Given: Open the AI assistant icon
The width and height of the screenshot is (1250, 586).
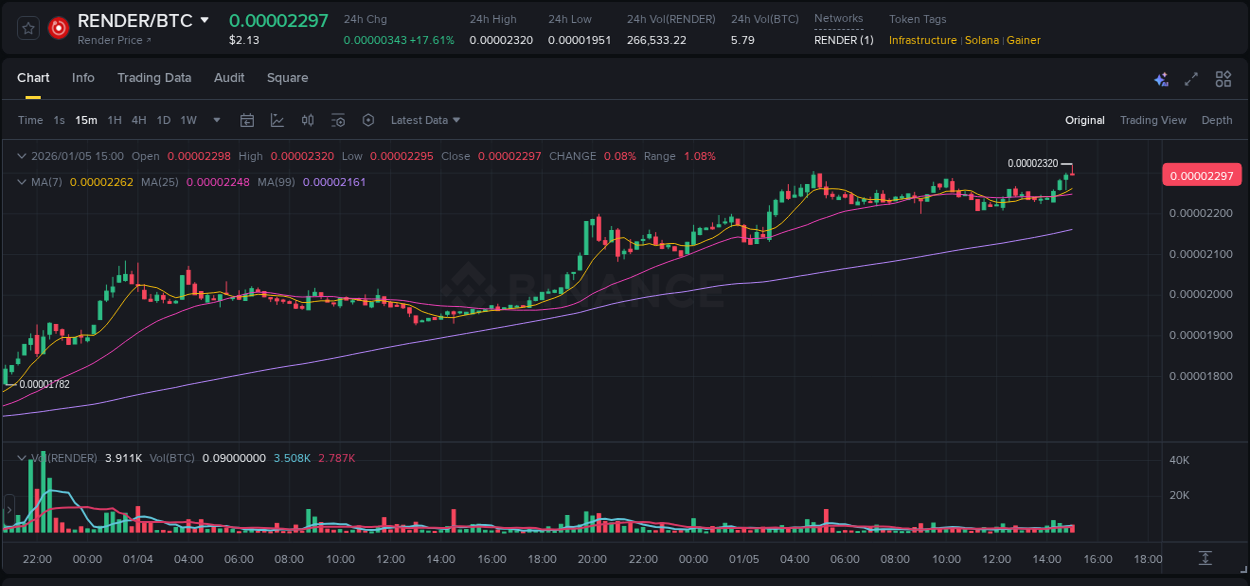Looking at the screenshot, I should click(x=1160, y=78).
